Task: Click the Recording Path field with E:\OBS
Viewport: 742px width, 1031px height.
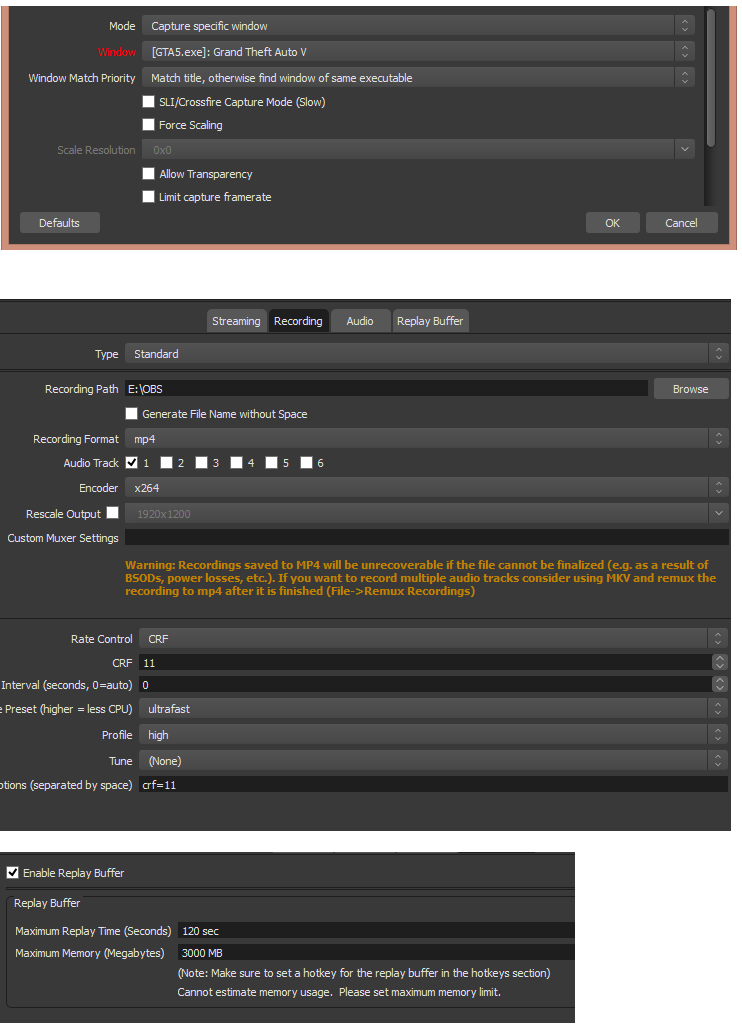Action: click(x=386, y=389)
